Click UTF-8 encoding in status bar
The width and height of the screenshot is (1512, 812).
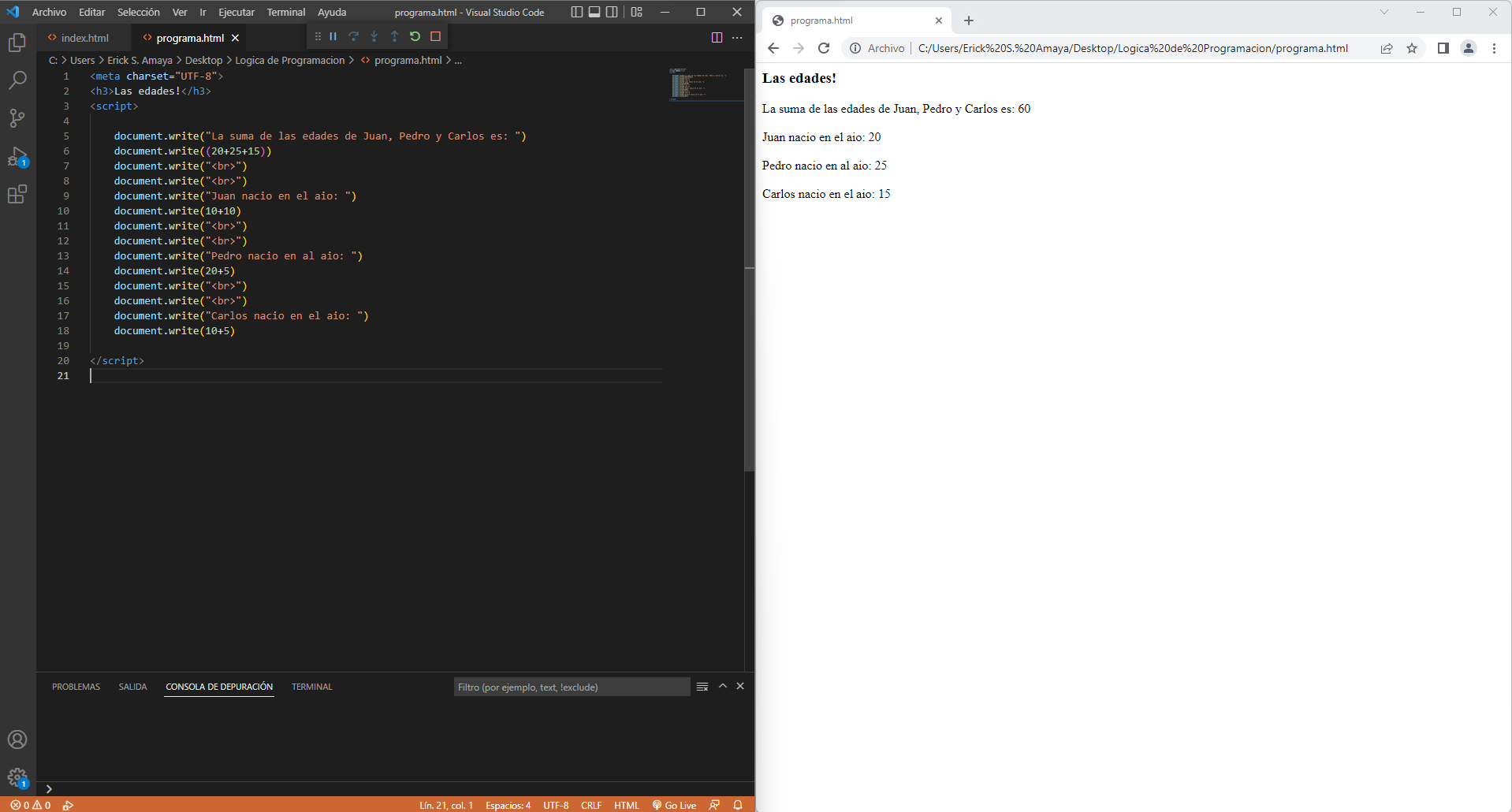point(556,805)
